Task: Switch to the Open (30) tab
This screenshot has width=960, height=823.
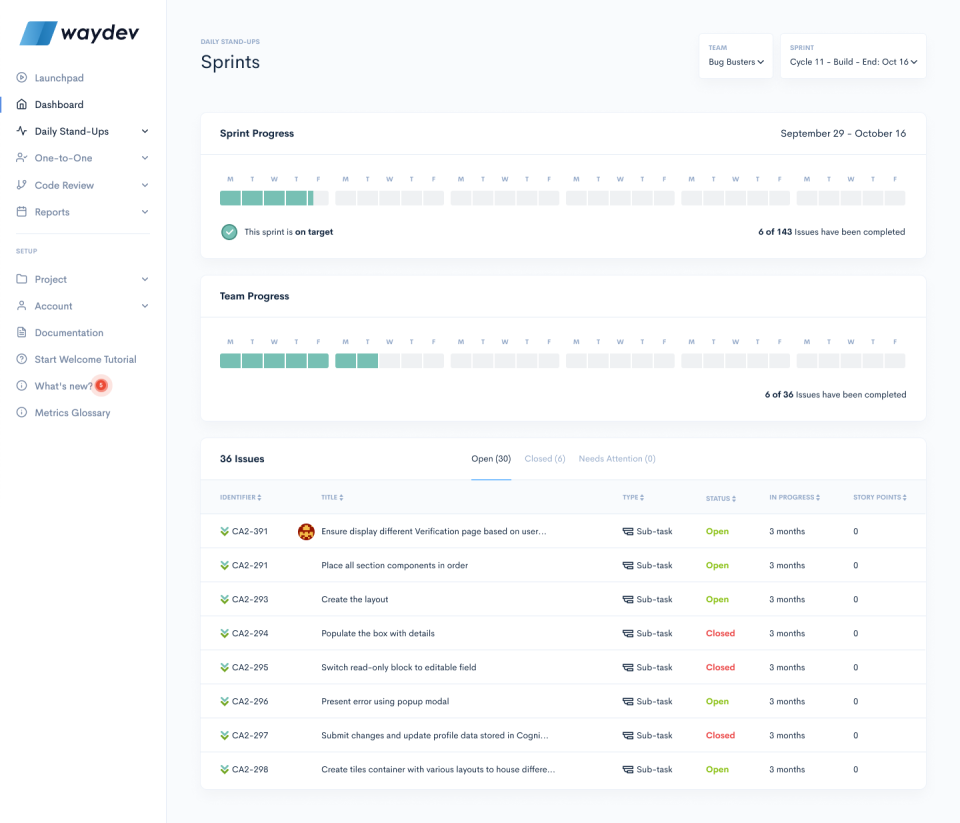Action: pos(491,459)
